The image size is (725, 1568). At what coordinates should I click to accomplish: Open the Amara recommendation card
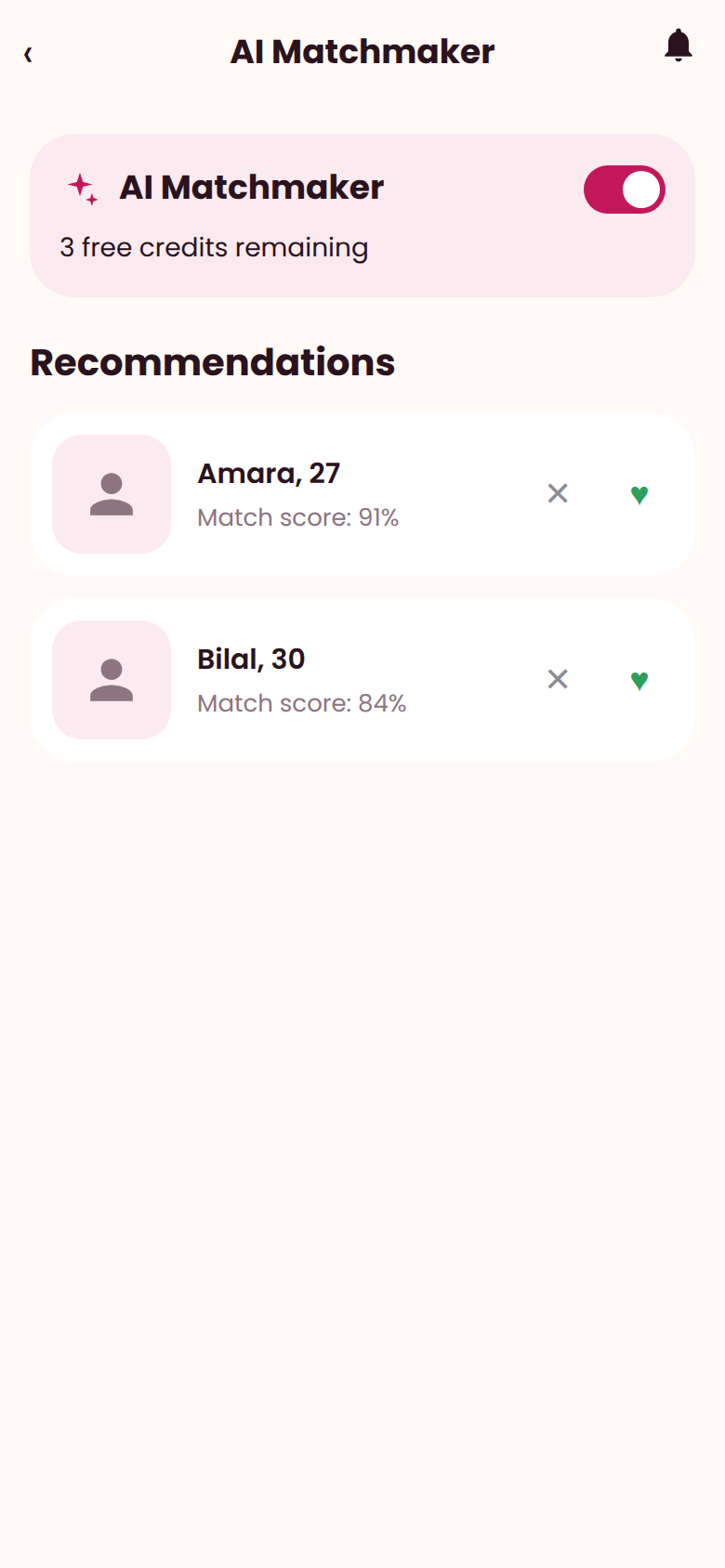[x=362, y=494]
